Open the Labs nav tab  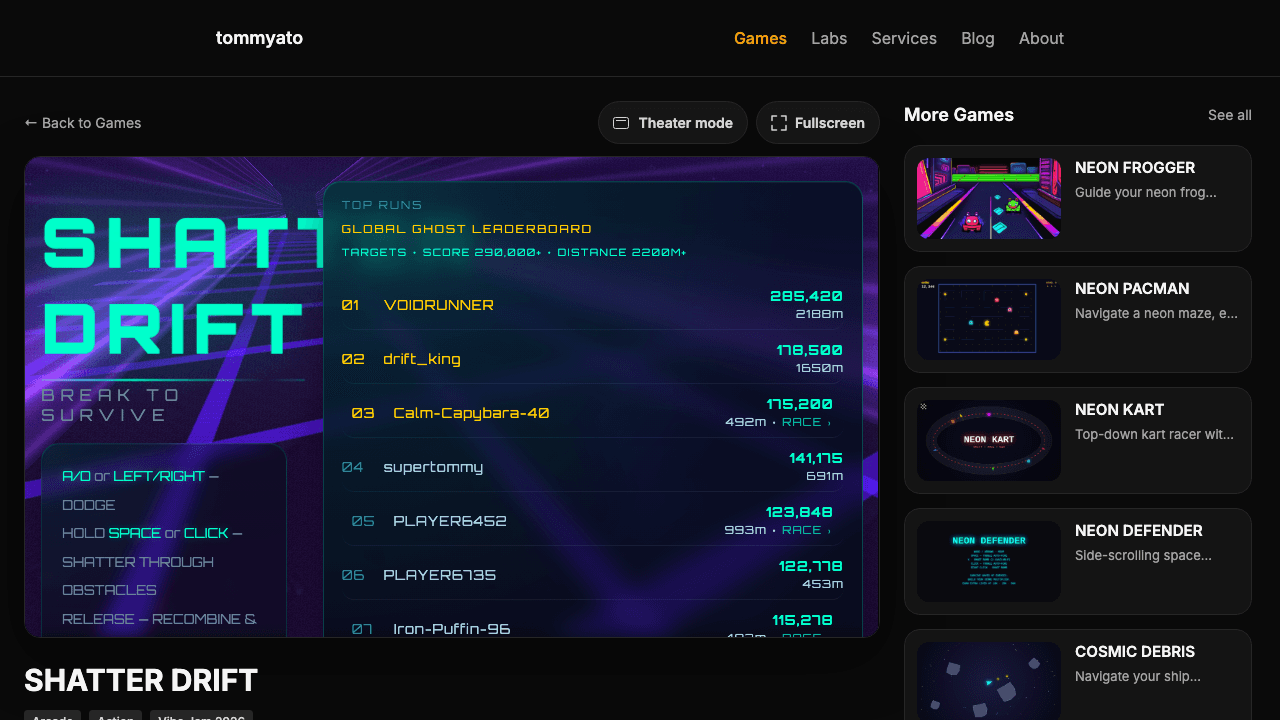pyautogui.click(x=829, y=38)
